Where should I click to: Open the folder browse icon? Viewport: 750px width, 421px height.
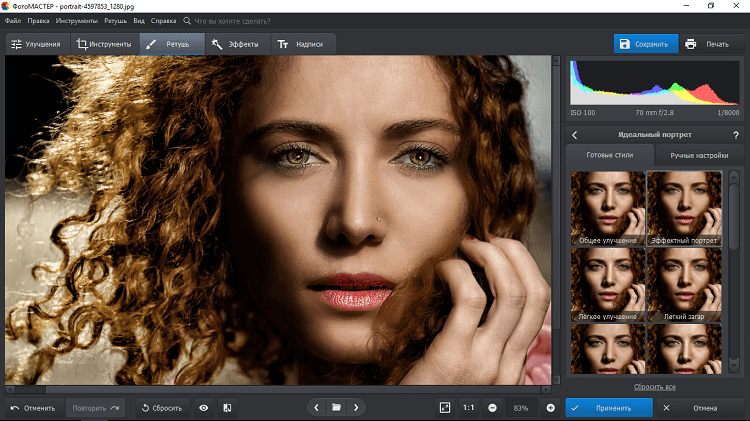(336, 408)
